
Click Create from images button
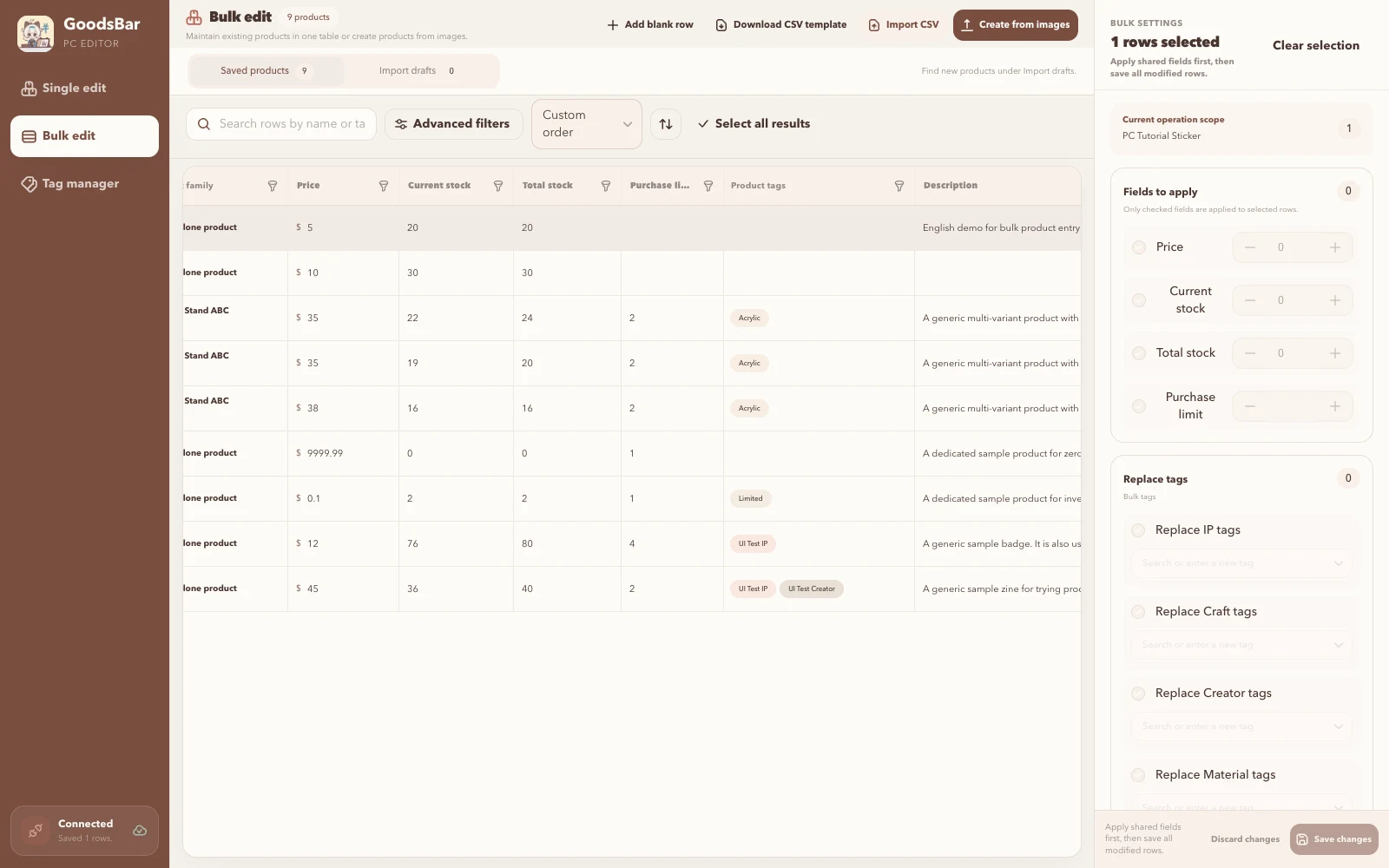[x=1016, y=25]
